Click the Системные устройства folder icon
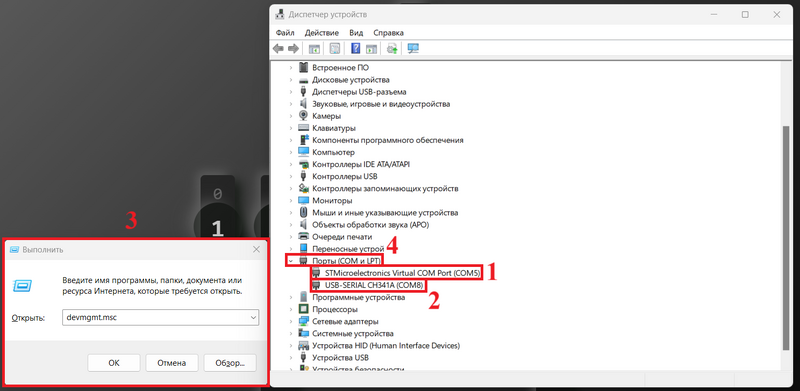The width and height of the screenshot is (800, 391). [x=304, y=333]
